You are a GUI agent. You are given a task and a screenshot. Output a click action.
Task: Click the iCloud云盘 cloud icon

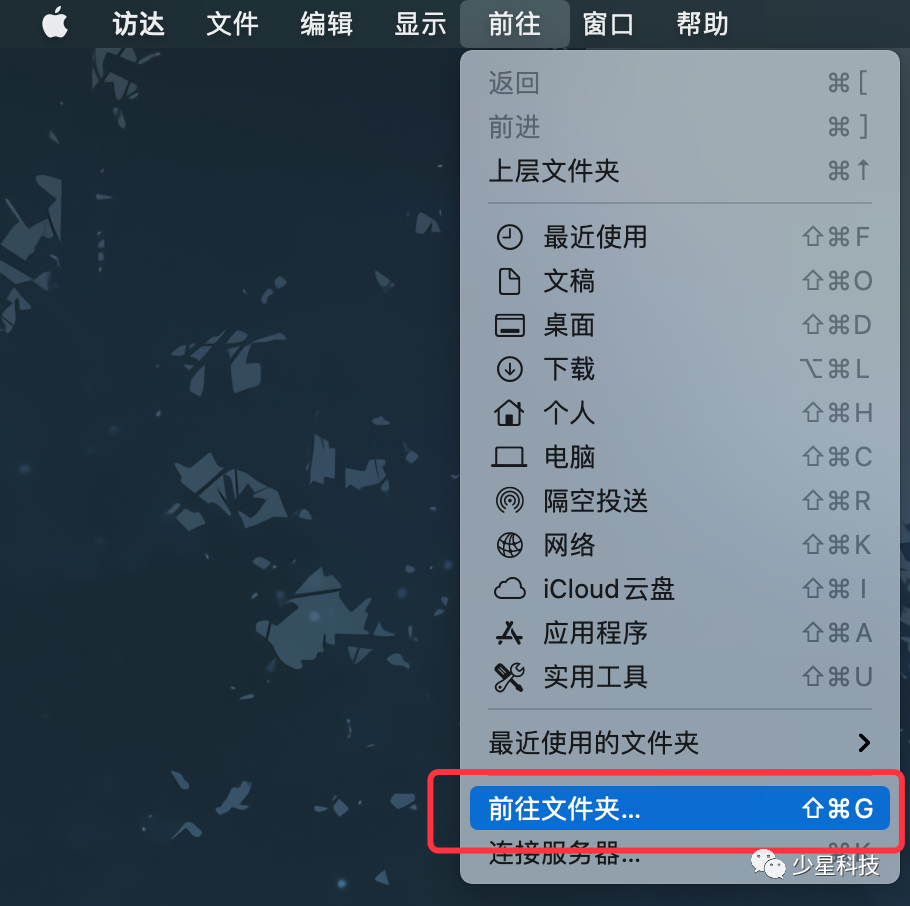click(x=510, y=589)
